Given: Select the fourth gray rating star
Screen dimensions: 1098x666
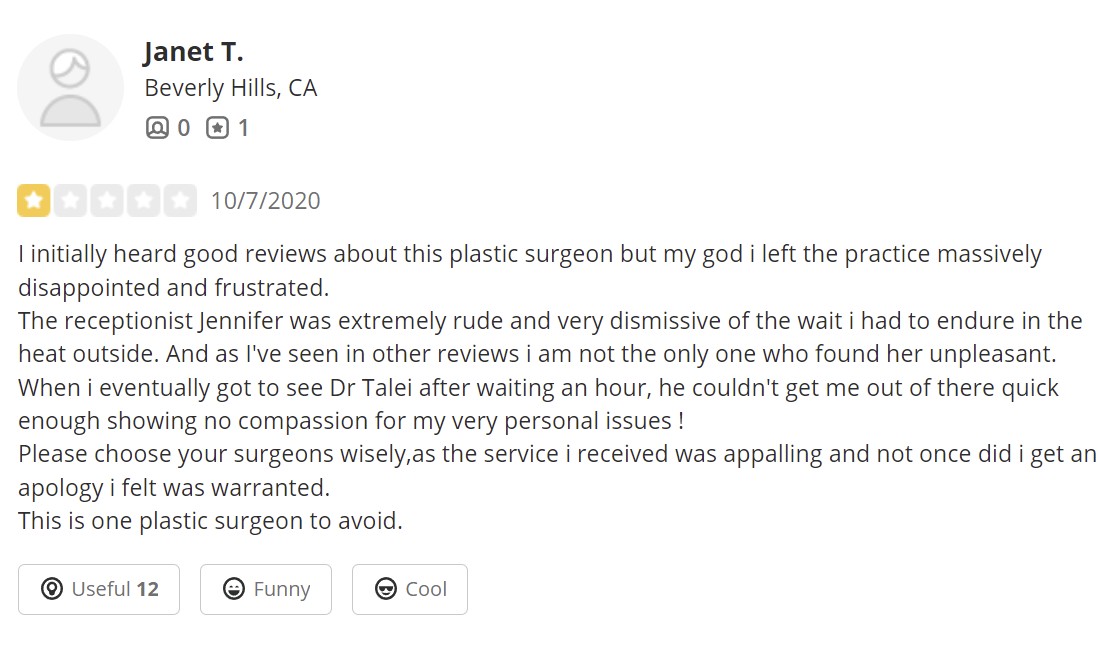Looking at the screenshot, I should pos(144,200).
